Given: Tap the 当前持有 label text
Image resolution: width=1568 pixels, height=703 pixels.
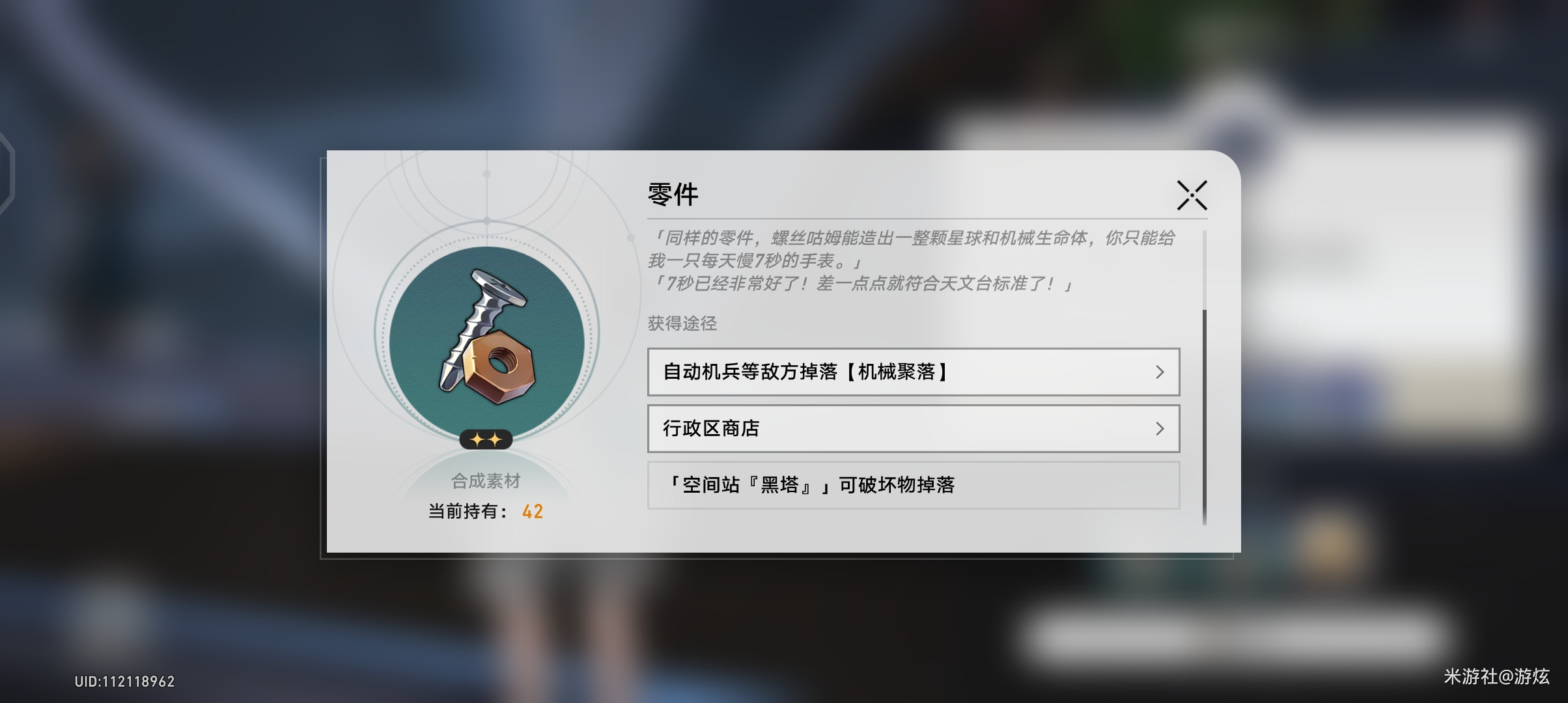Looking at the screenshot, I should tap(467, 512).
